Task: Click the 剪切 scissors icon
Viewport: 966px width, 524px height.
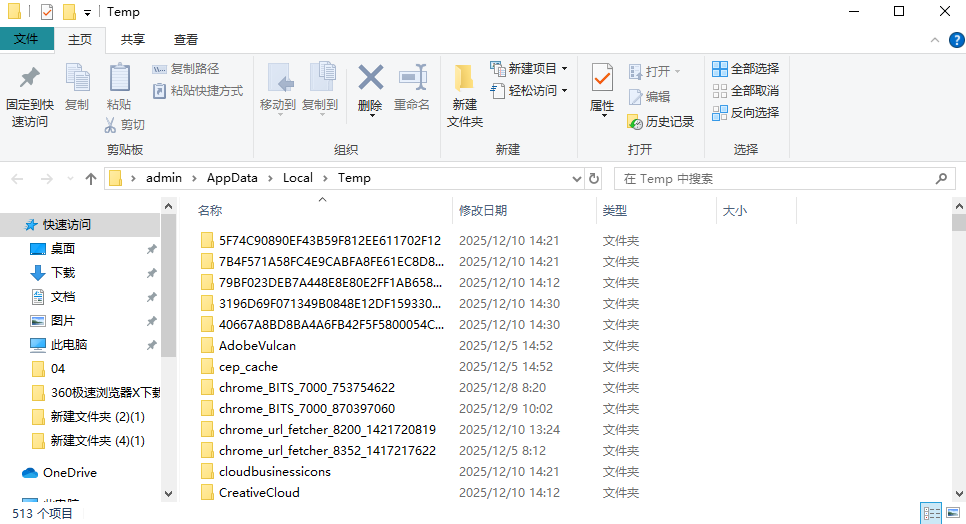Action: [x=110, y=125]
